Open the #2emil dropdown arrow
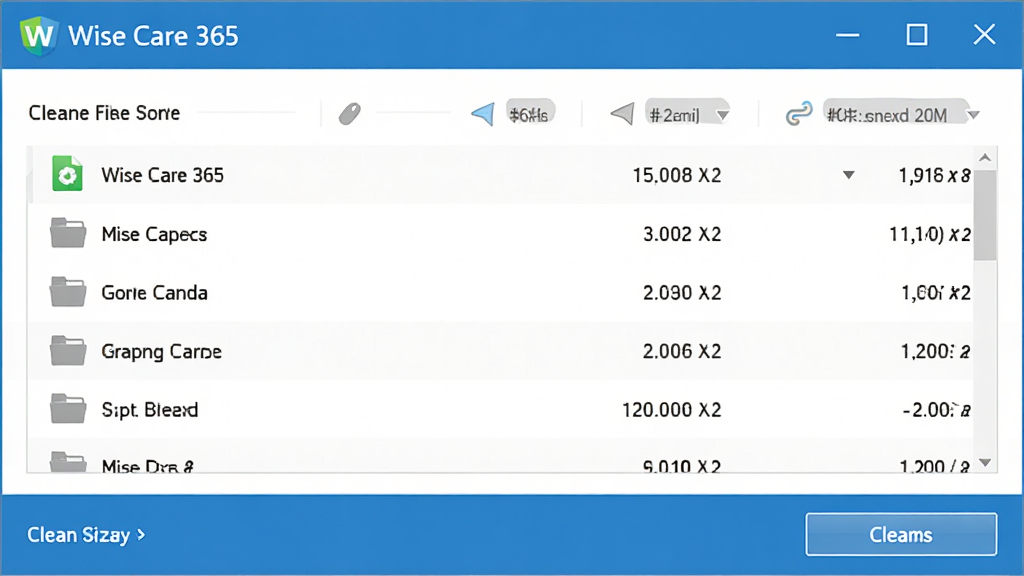Image resolution: width=1024 pixels, height=576 pixels. [x=722, y=116]
